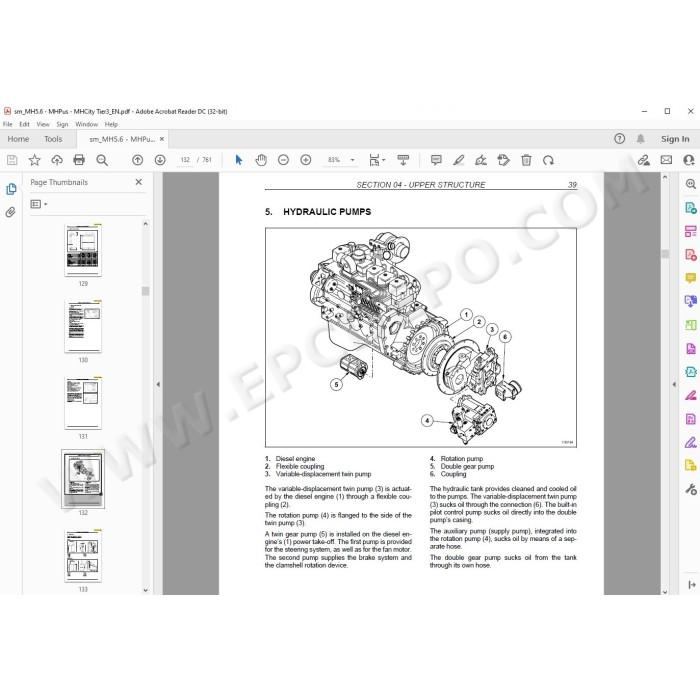Open the Page Thumbnails pane icon
The height and width of the screenshot is (700, 700).
(11, 189)
